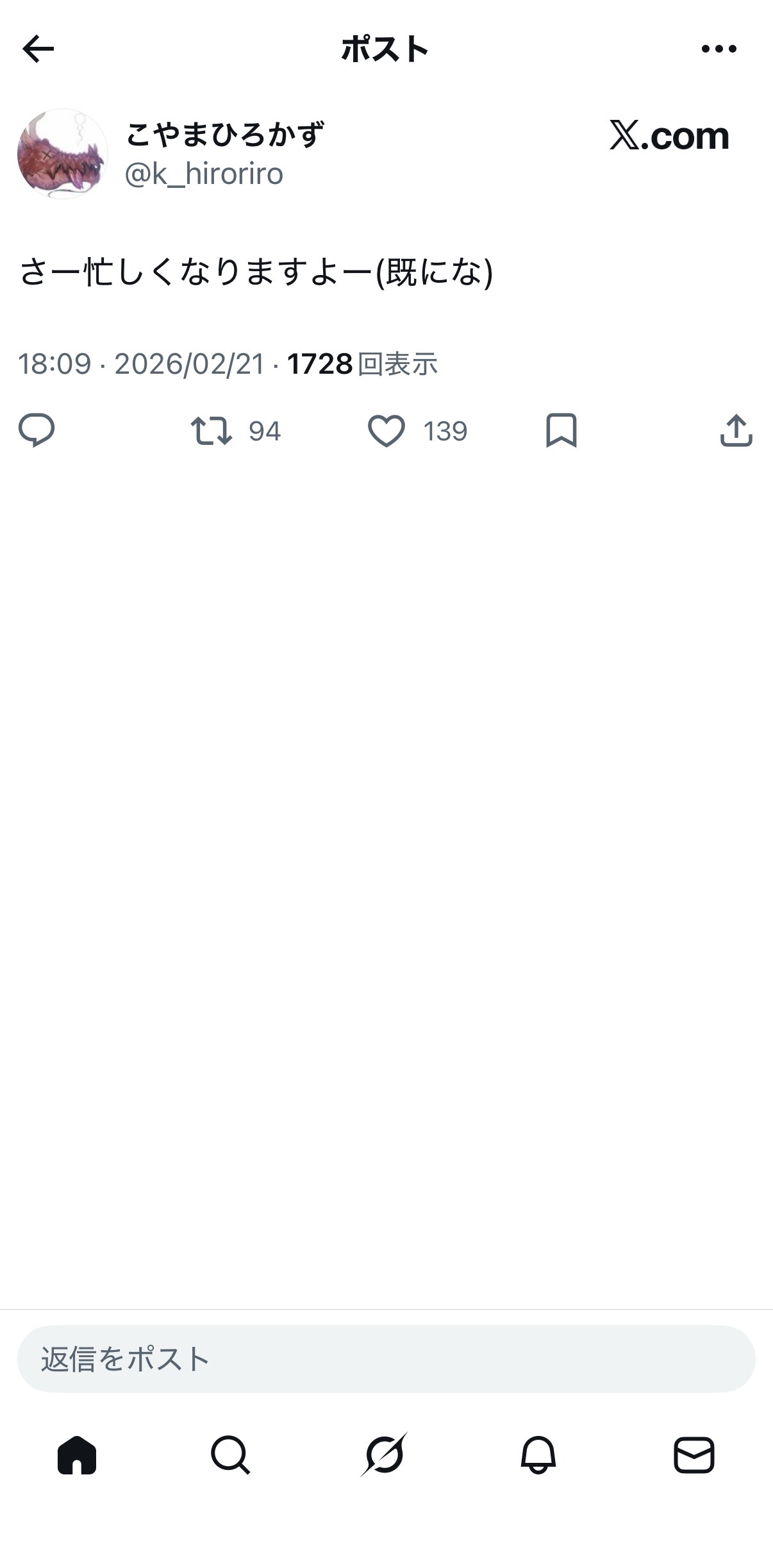Open the three-dot more options menu

tap(719, 49)
